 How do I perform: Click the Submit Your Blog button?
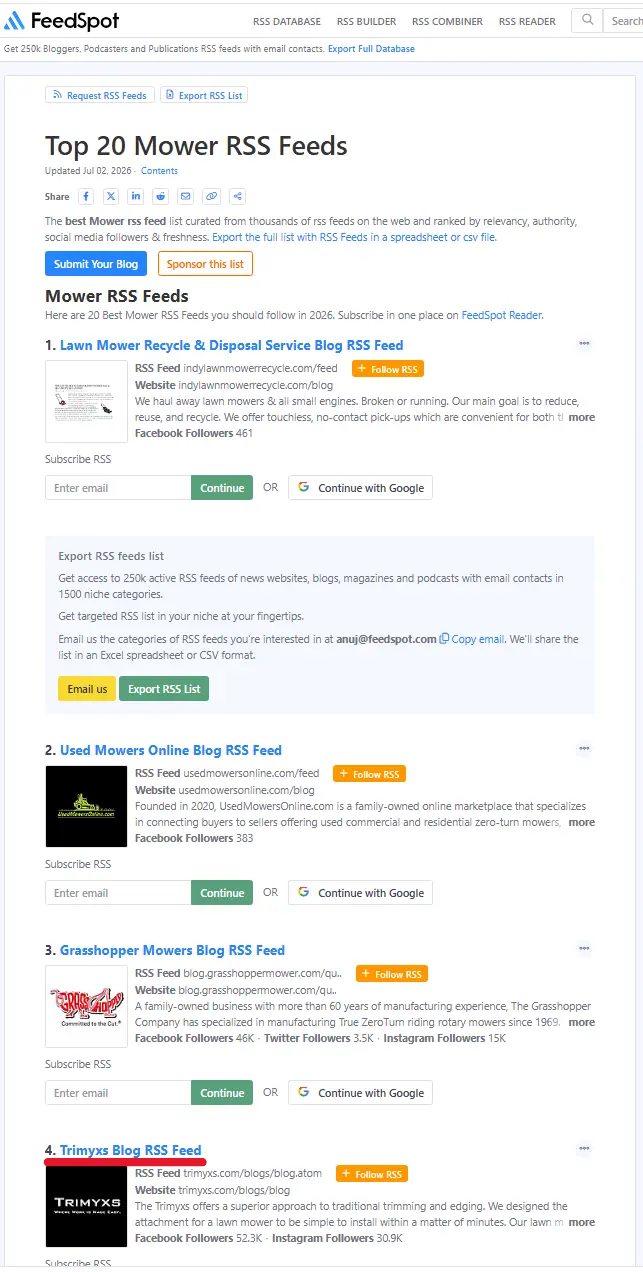click(96, 263)
